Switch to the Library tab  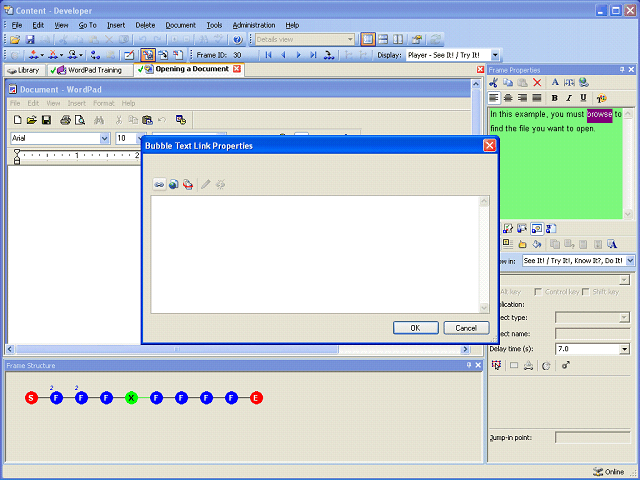click(24, 70)
